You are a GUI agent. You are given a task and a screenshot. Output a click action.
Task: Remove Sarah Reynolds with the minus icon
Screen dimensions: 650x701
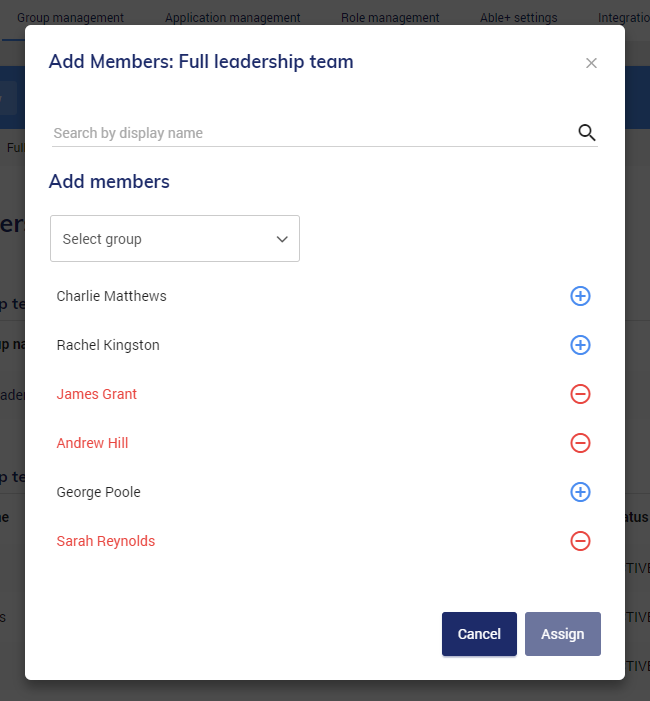coord(580,541)
